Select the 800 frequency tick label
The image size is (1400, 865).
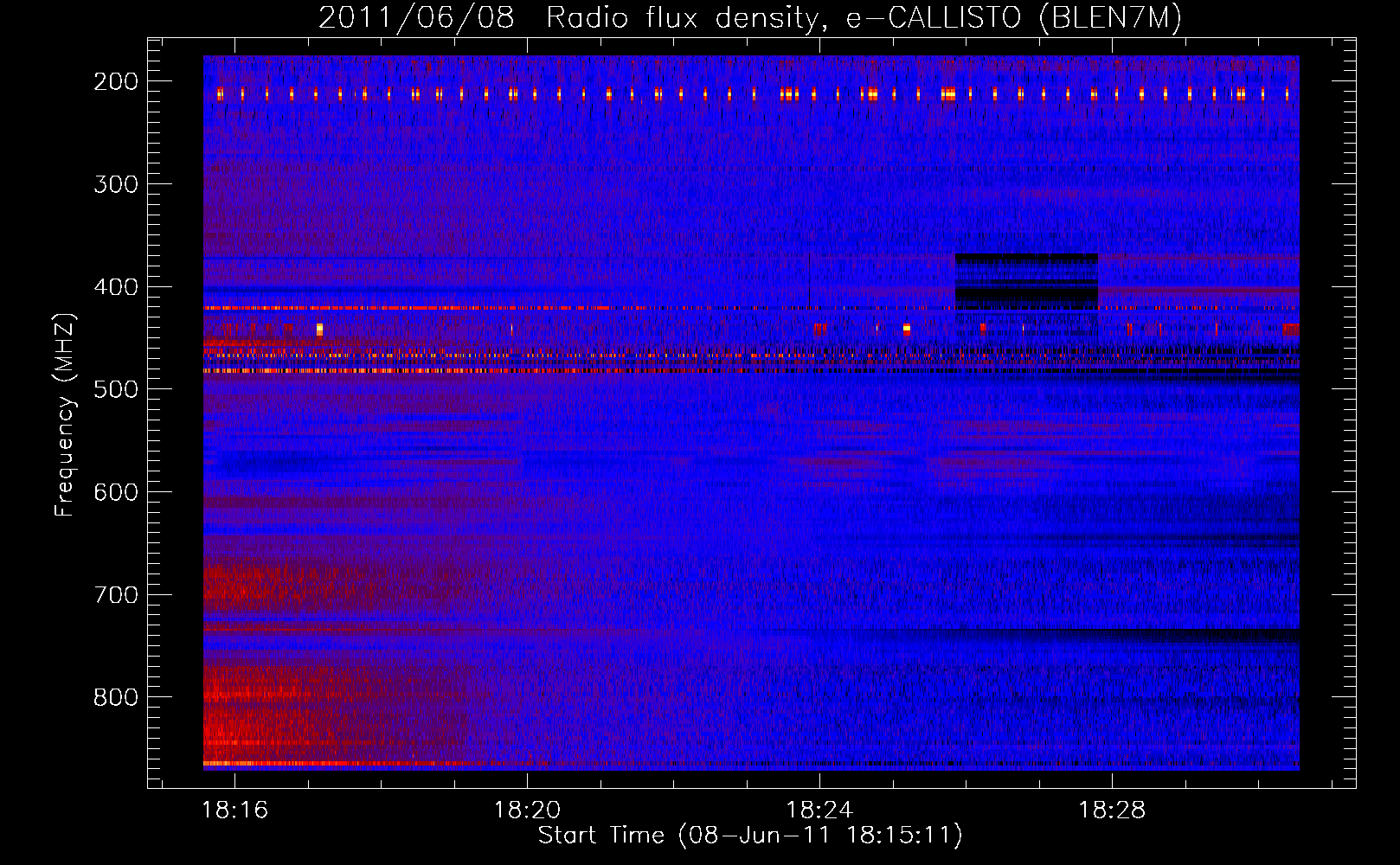[116, 697]
